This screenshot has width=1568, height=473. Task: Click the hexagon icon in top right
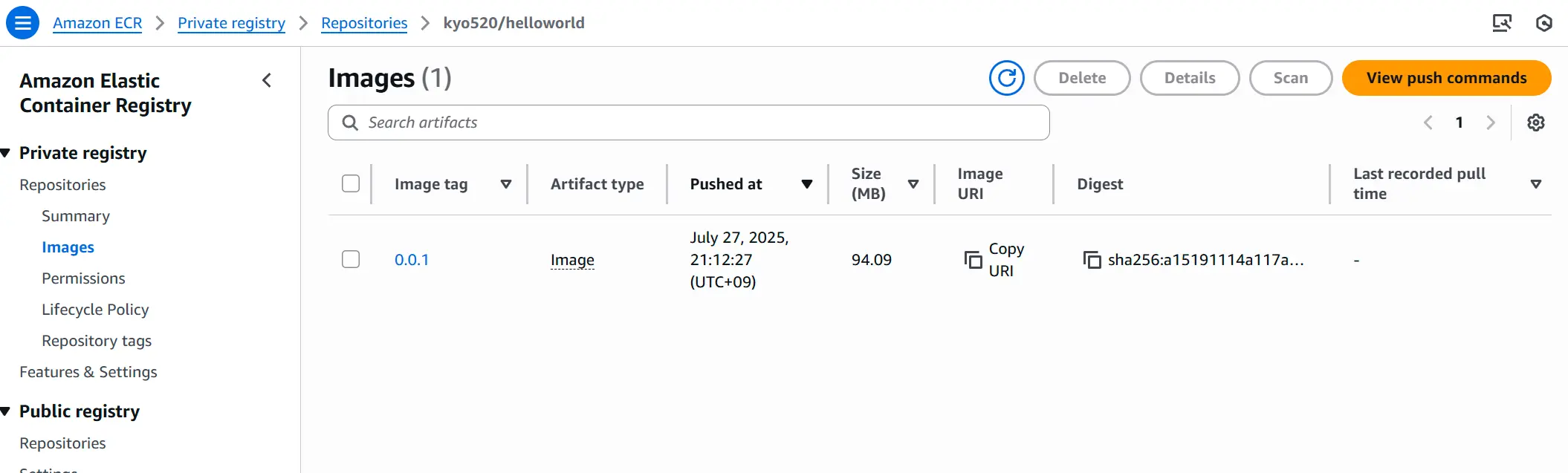(x=1544, y=23)
